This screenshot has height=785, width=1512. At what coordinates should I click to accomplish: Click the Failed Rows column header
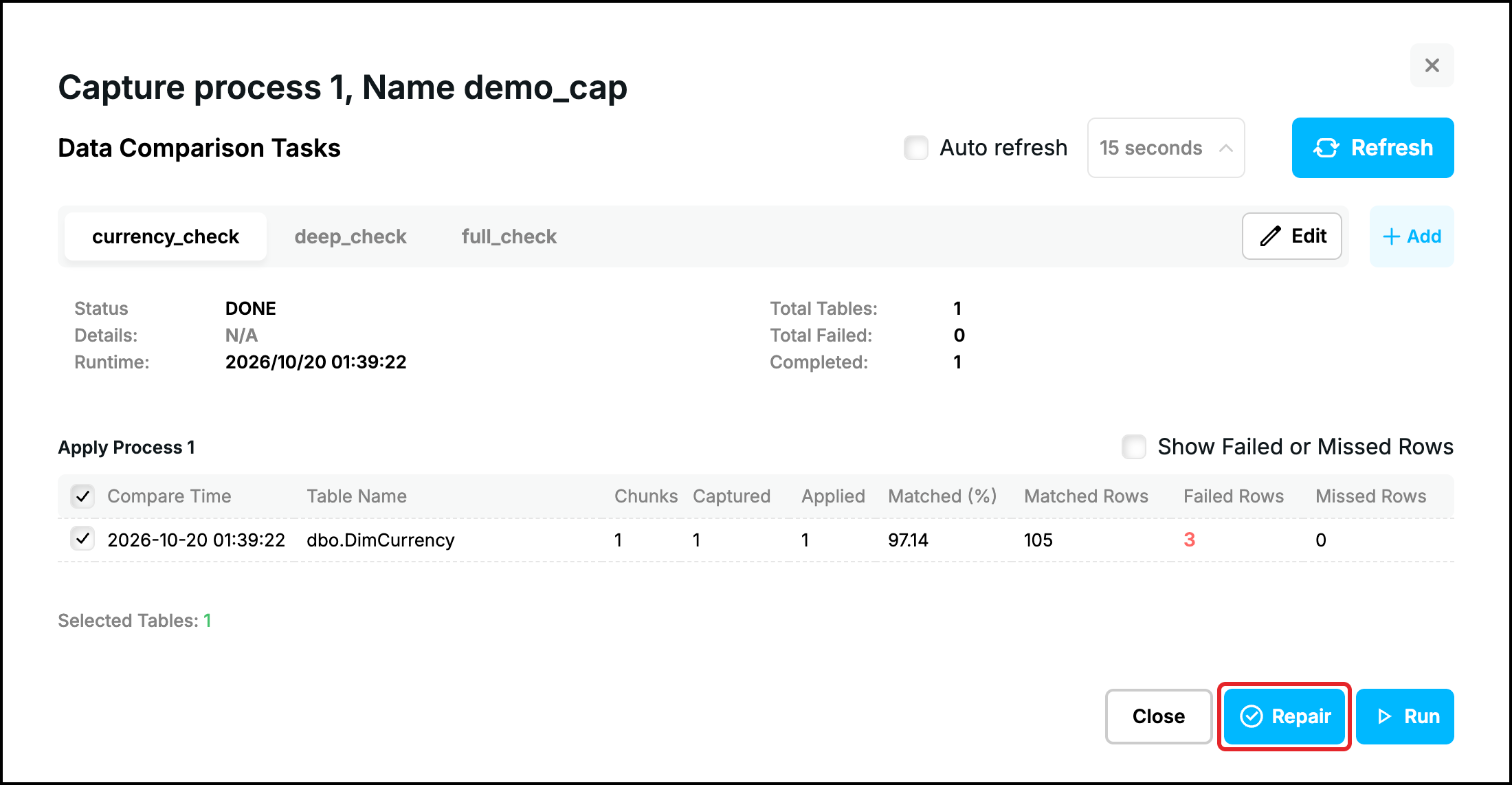[1234, 496]
